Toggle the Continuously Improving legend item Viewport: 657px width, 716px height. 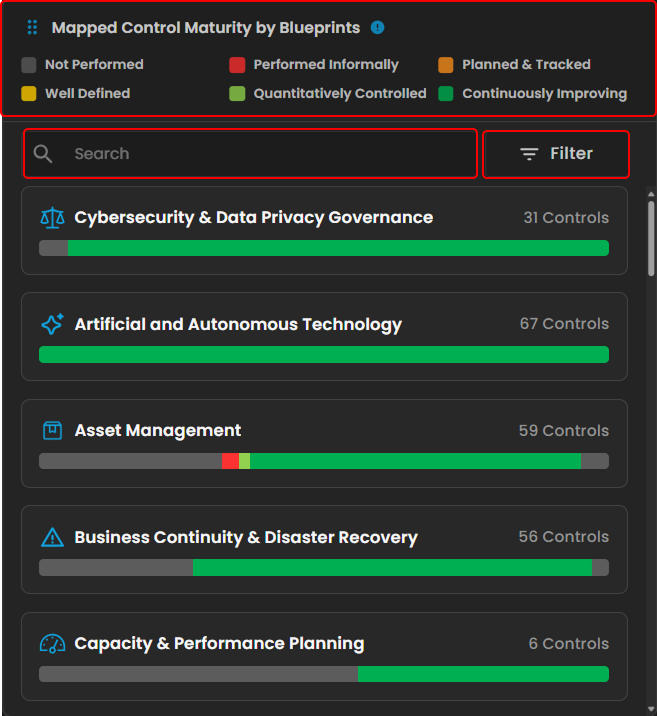click(532, 94)
